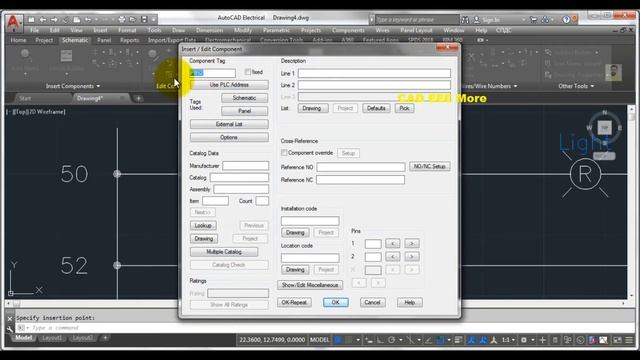The image size is (640, 360).
Task: Click the Pick button in Description list
Action: [404, 108]
